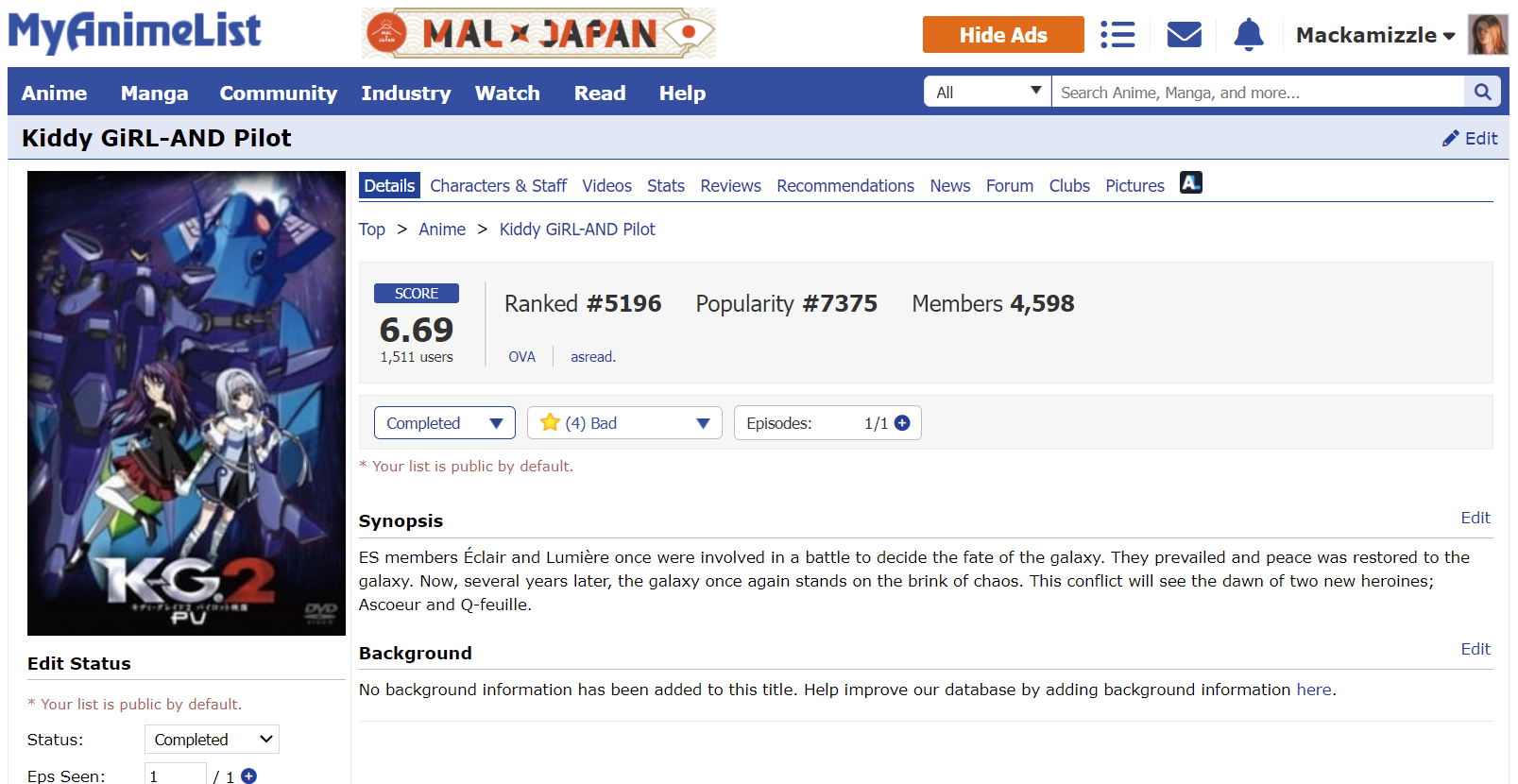Open the Read navigation menu
This screenshot has height=784, width=1518.
pyautogui.click(x=600, y=93)
